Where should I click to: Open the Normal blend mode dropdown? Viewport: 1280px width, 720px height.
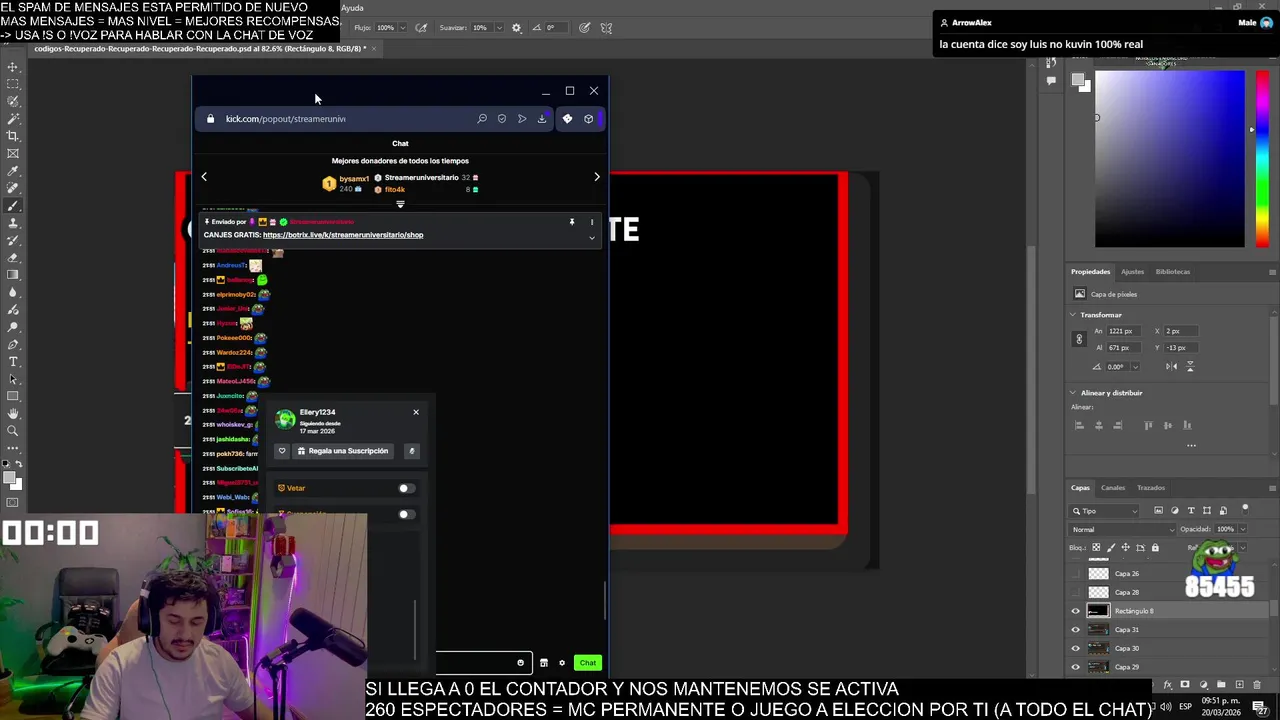coord(1123,529)
